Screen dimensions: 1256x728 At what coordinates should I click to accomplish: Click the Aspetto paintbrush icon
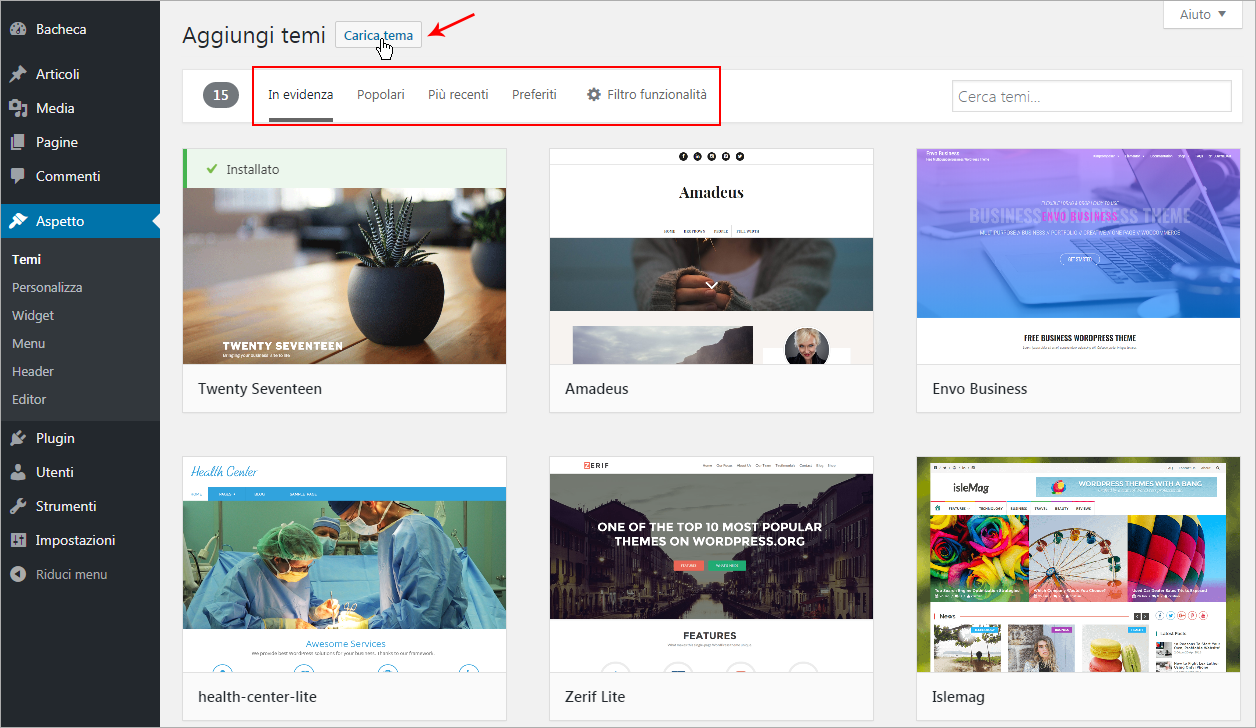click(18, 221)
